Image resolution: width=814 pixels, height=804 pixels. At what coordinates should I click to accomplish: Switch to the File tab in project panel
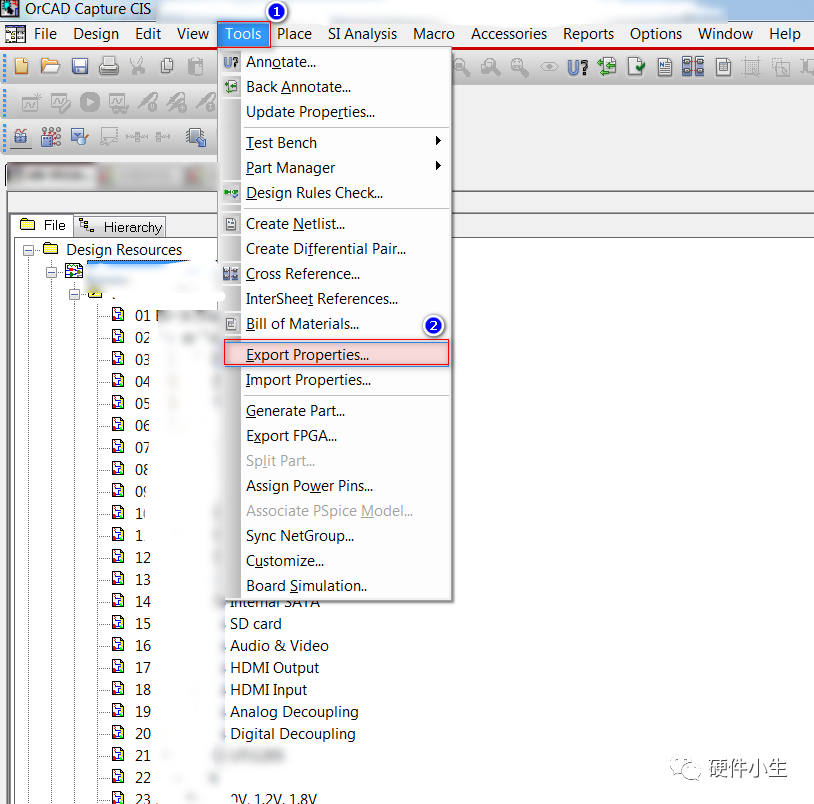tap(43, 225)
